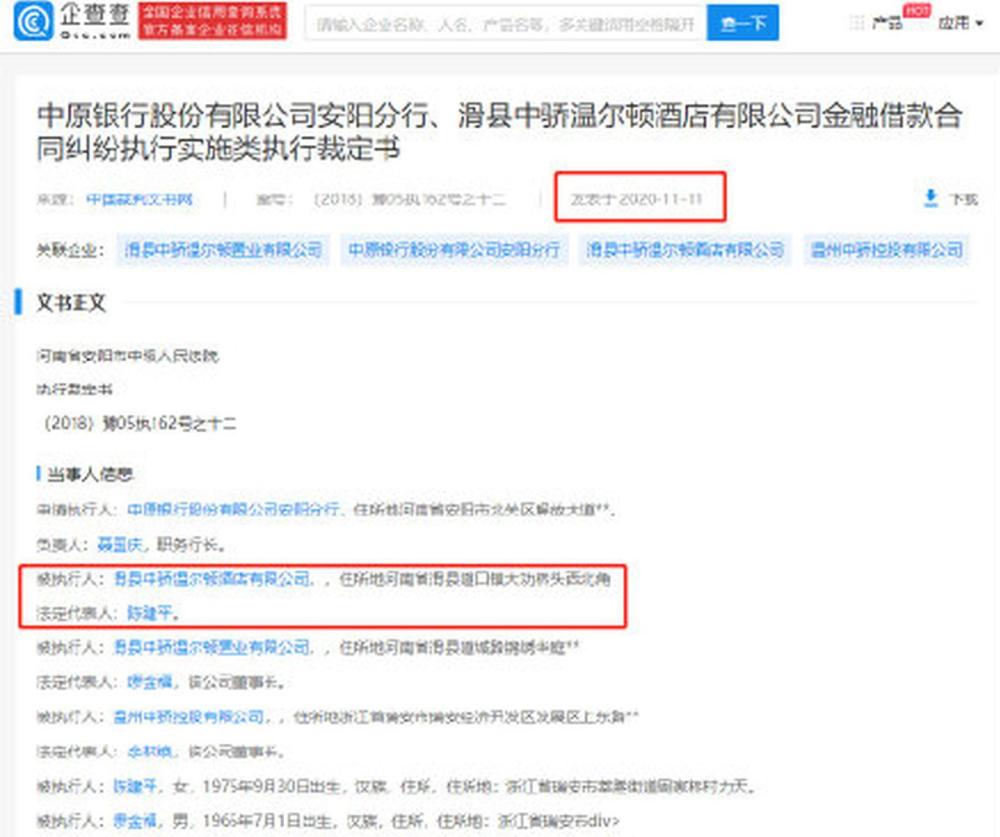Select 滑县中骄温尔顿酒店有限公司 related company tag
The width and height of the screenshot is (1000, 837).
point(685,249)
